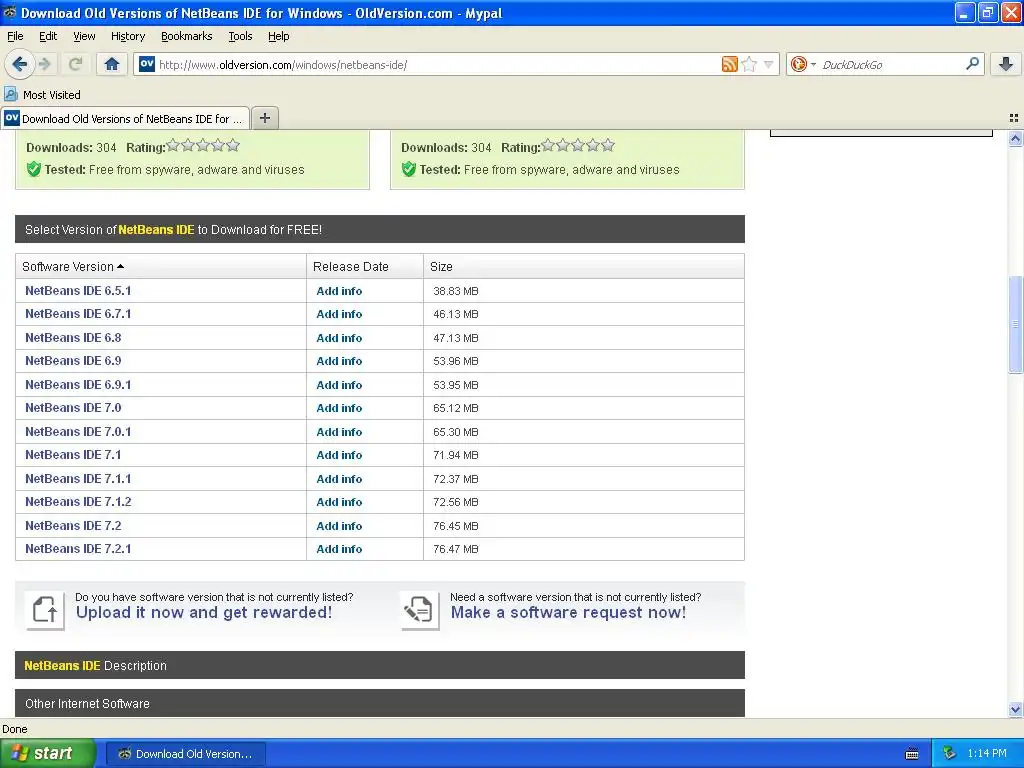Open the Edit menu

point(48,36)
